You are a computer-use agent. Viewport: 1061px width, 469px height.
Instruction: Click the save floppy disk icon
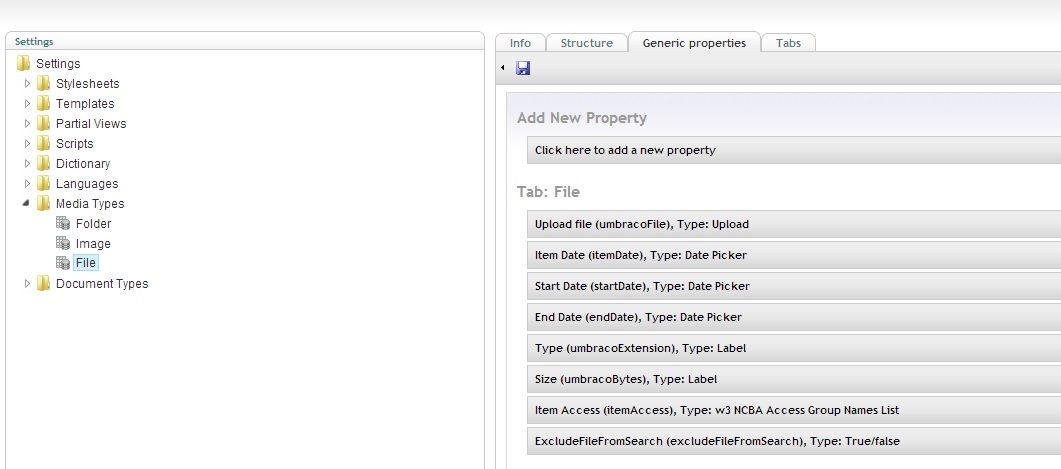tap(523, 68)
